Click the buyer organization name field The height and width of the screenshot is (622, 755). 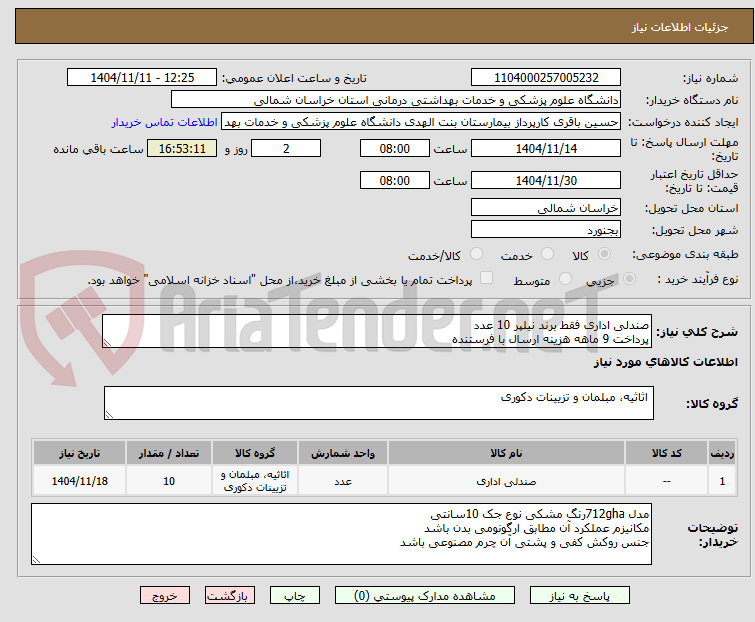396,100
